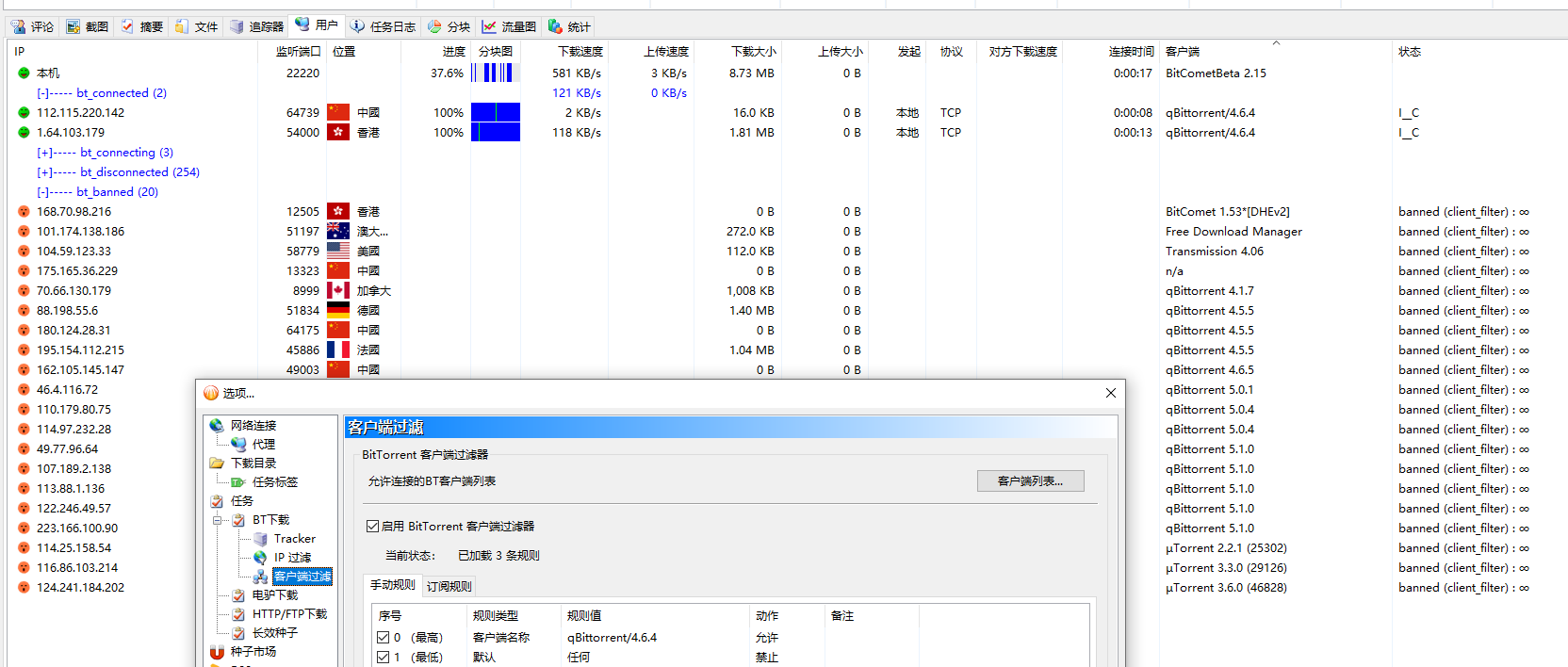The width and height of the screenshot is (1568, 667).
Task: Click the red banned icon for 124.241.184.202
Action: tap(24, 587)
